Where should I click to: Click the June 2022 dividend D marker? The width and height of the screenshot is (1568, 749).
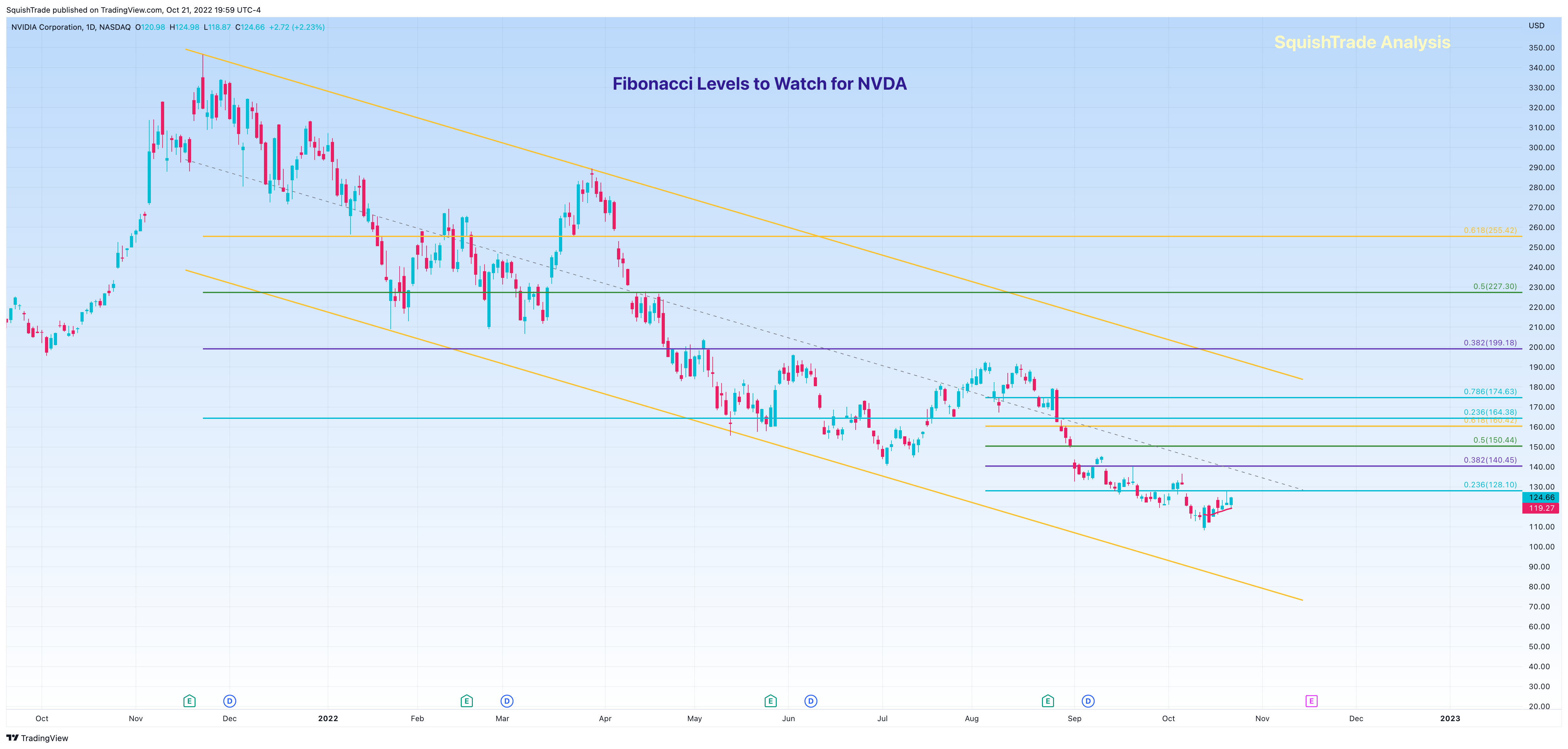click(x=811, y=701)
